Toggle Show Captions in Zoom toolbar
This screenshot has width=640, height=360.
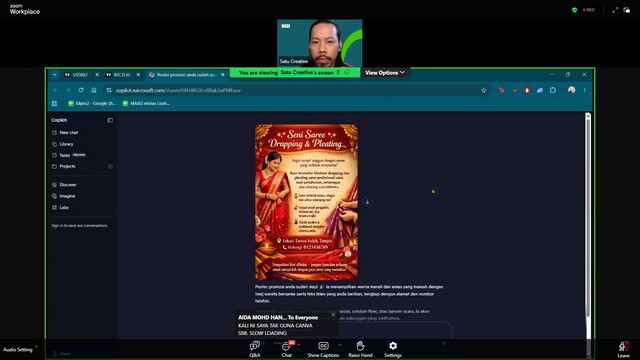[323, 349]
